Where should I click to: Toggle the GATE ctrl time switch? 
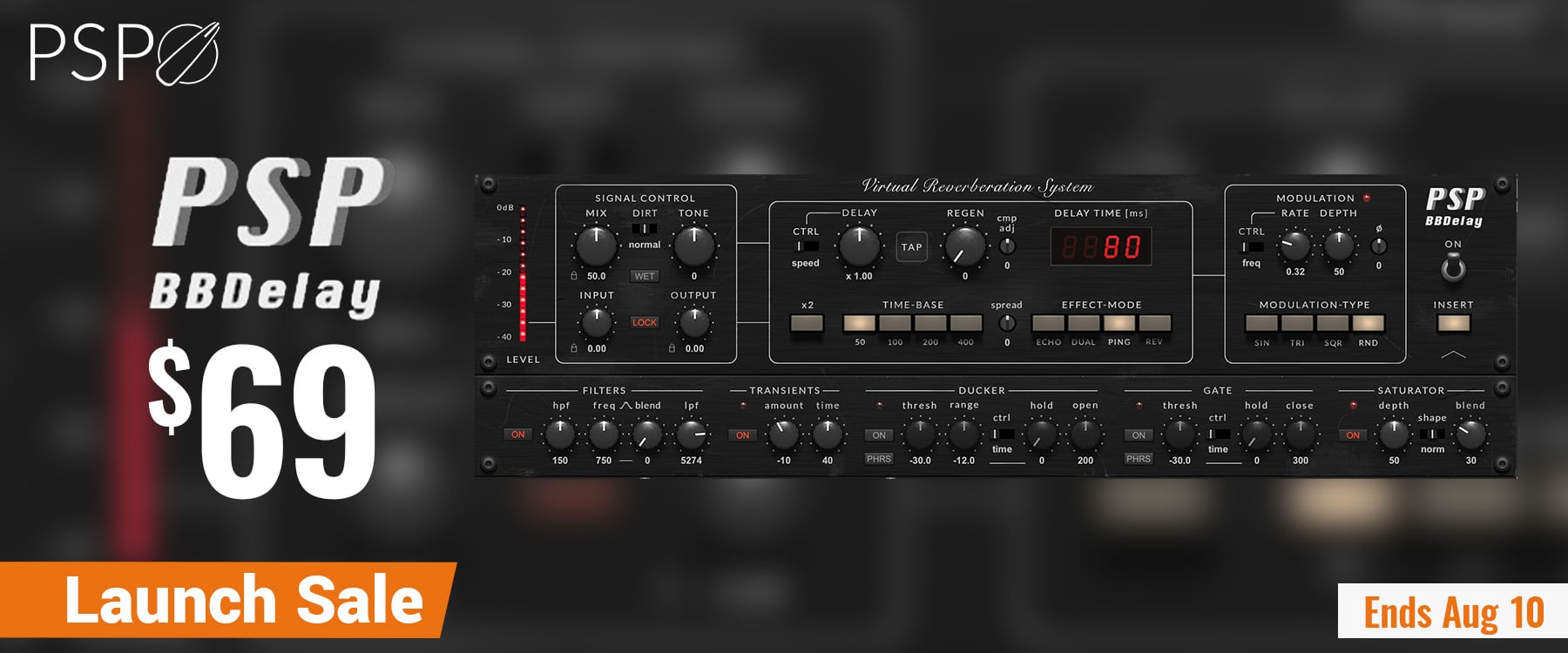(1218, 434)
